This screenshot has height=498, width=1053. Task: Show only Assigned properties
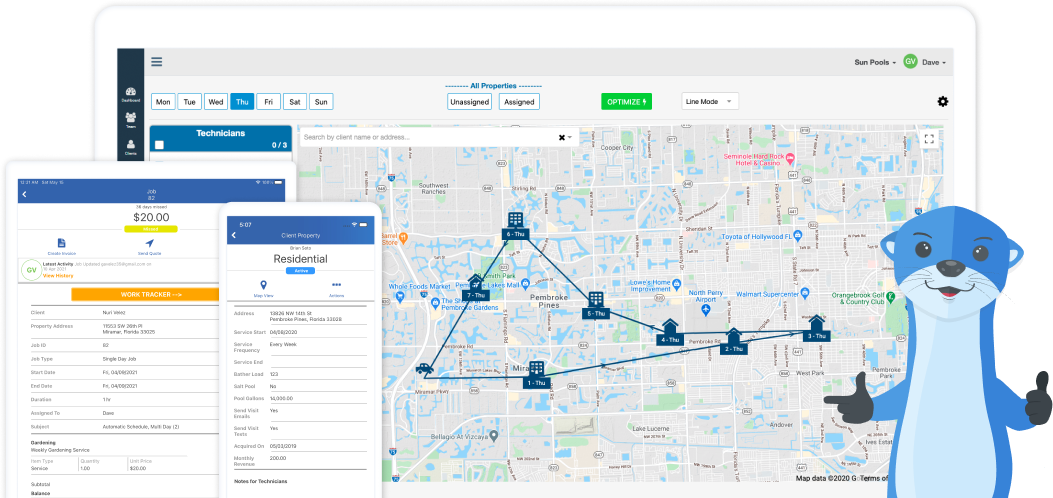(519, 101)
